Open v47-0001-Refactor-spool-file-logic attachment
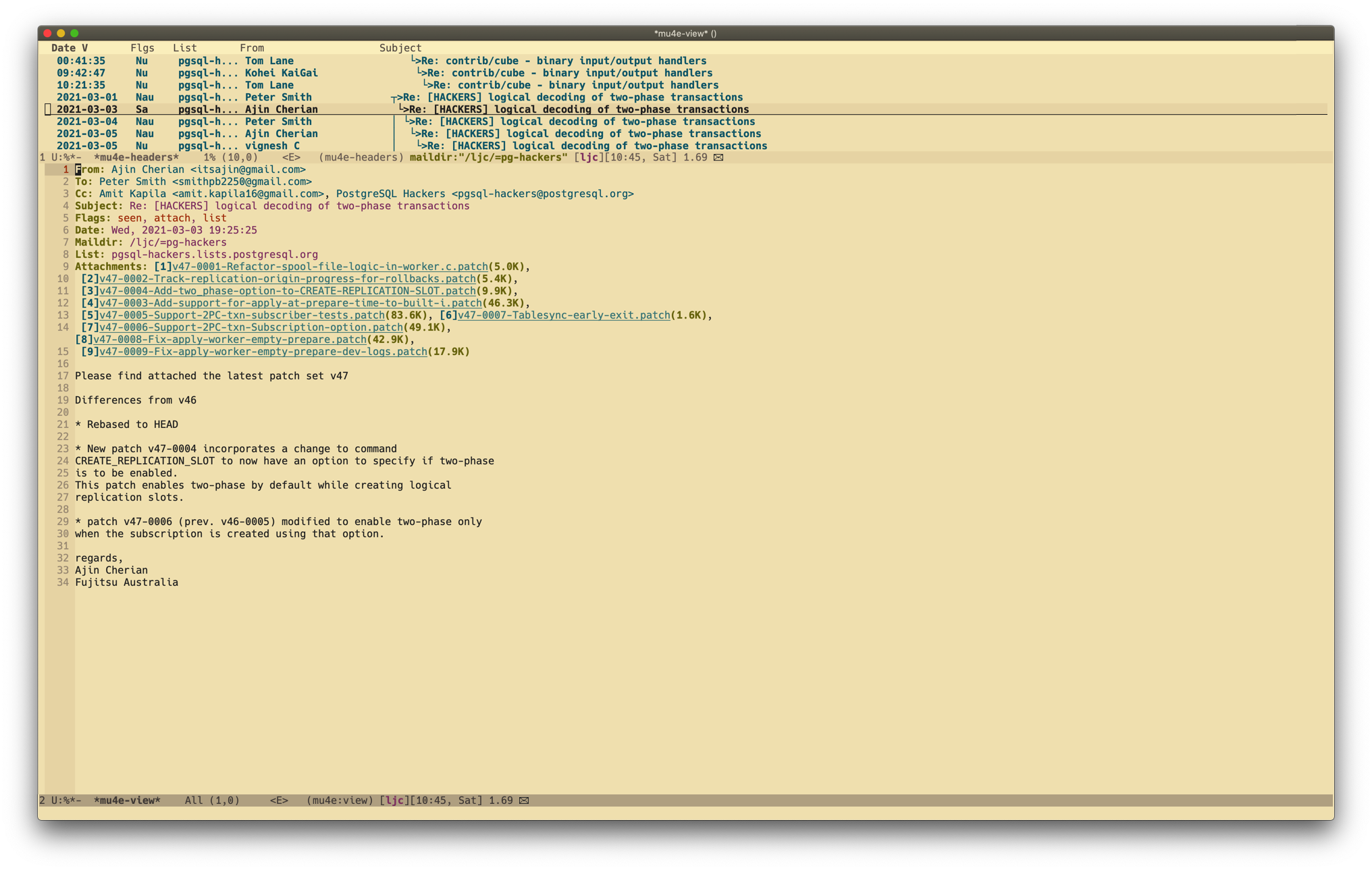Screen dimensions: 1372x870 click(x=329, y=267)
